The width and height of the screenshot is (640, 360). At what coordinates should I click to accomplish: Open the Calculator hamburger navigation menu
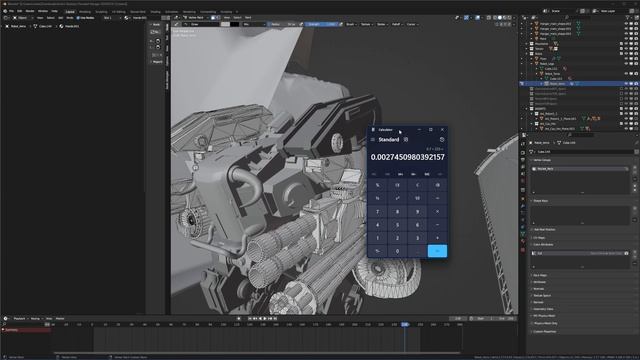[373, 140]
